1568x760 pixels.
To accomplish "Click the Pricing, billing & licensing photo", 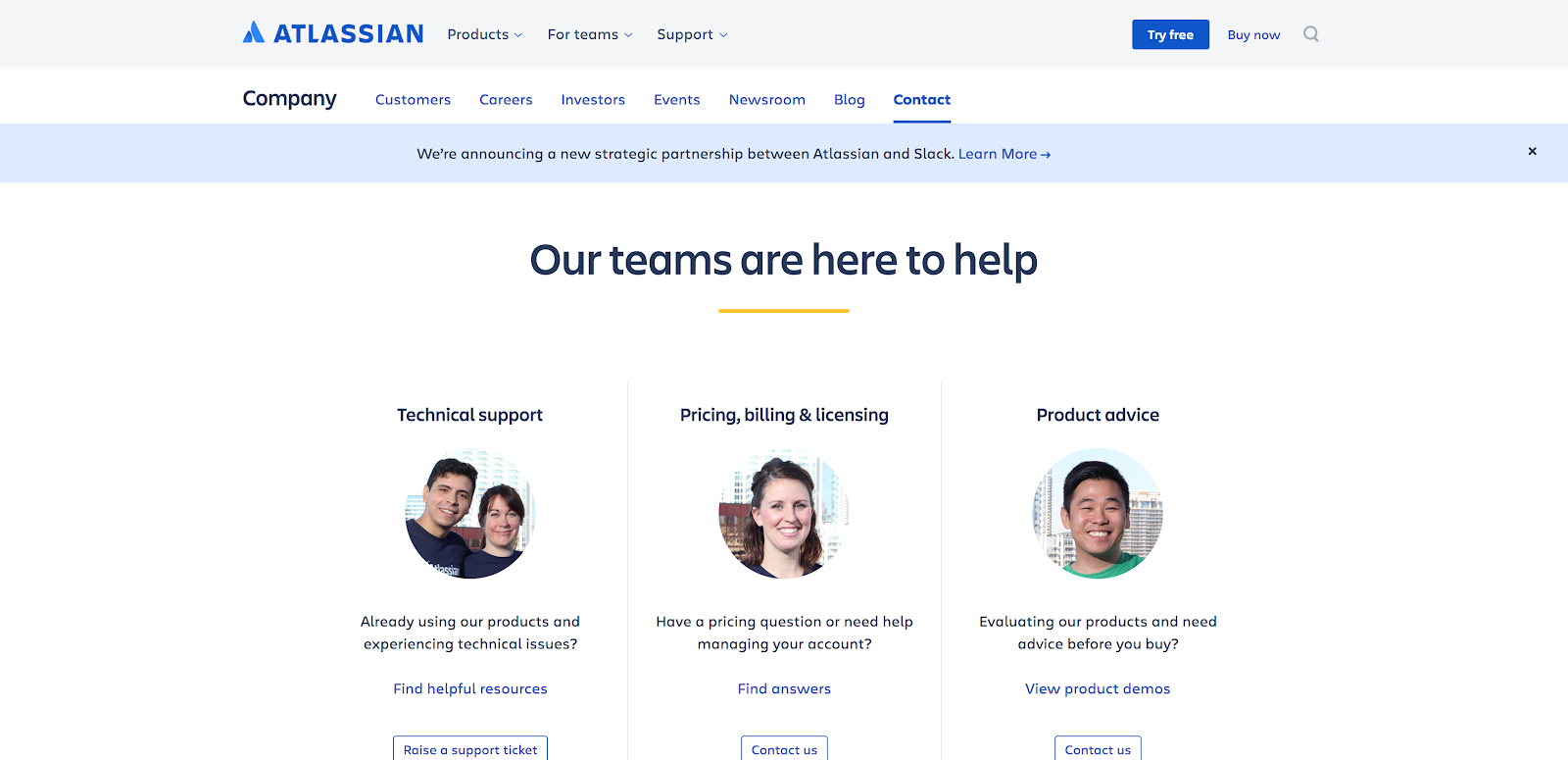I will tap(784, 513).
